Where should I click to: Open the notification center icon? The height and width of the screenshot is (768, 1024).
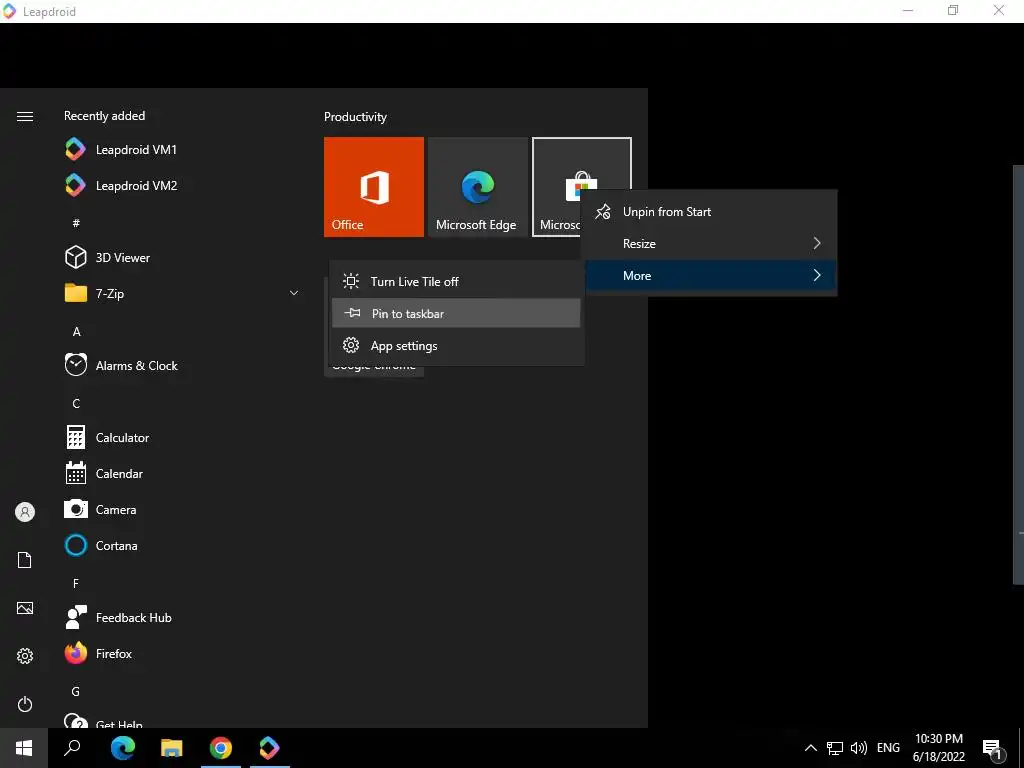pos(992,748)
